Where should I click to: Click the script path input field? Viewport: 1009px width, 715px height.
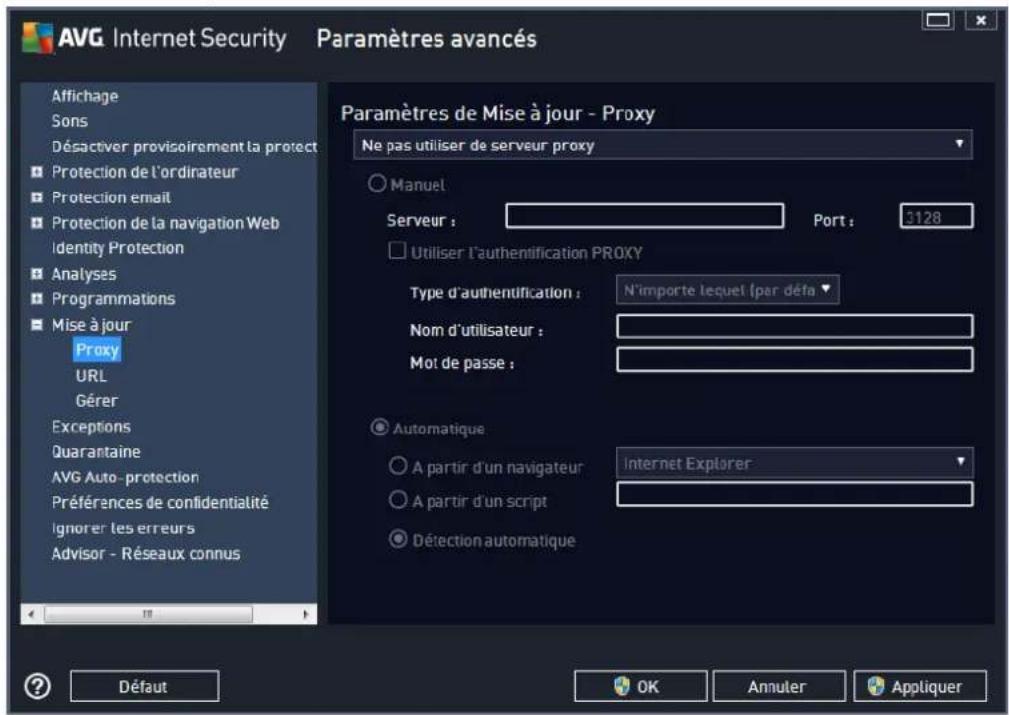point(795,494)
